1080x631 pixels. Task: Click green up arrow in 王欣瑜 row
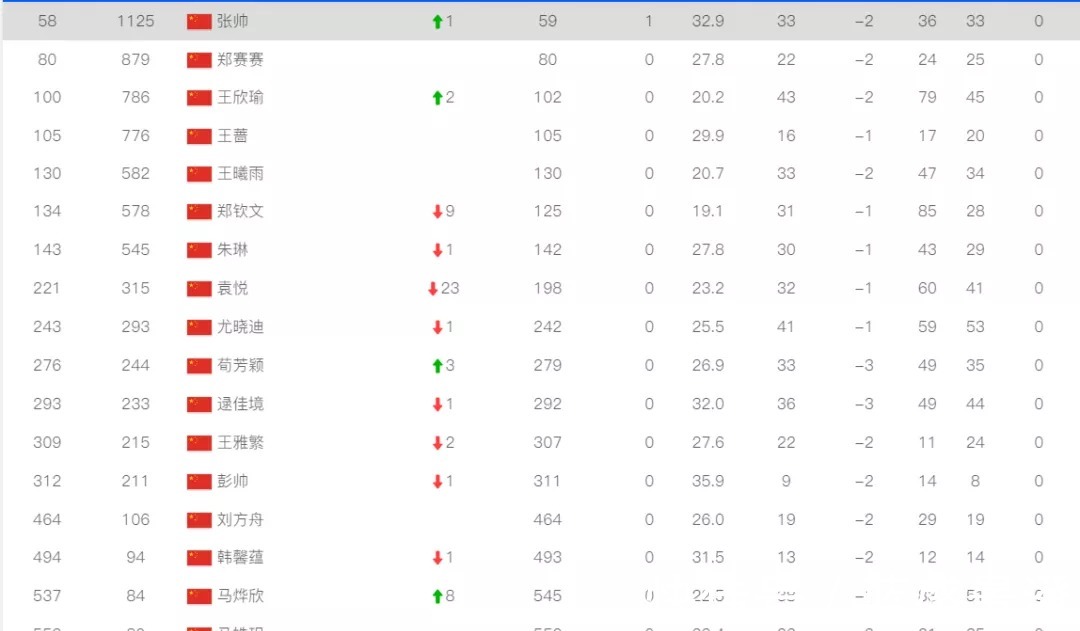click(x=437, y=99)
